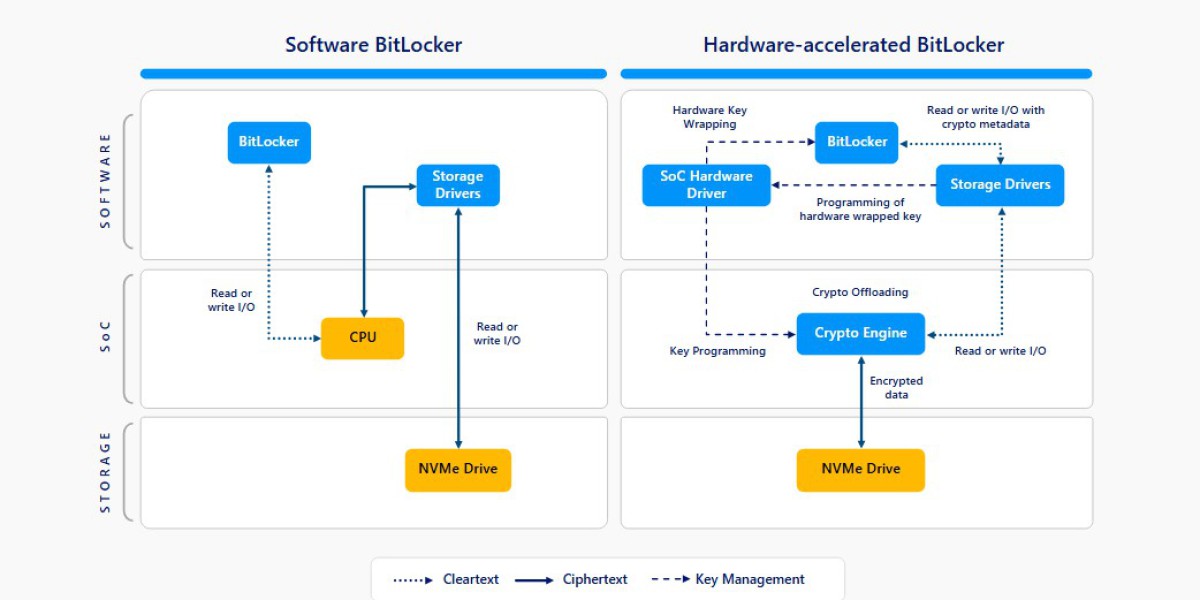The image size is (1200, 600).
Task: Select NVMe Drive under Hardware-accelerated BitLocker
Action: click(860, 469)
